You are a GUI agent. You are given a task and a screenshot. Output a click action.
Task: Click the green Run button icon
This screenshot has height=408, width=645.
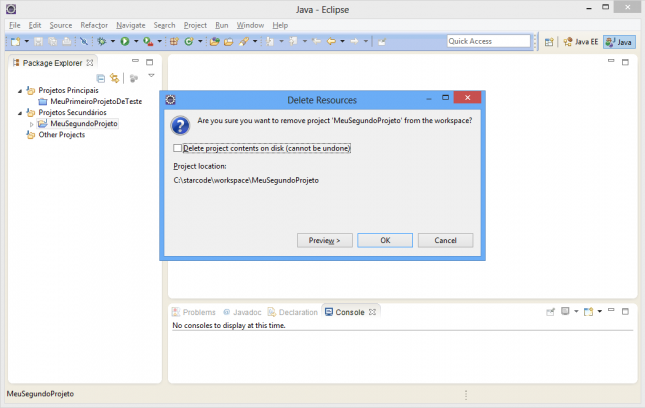pyautogui.click(x=125, y=42)
